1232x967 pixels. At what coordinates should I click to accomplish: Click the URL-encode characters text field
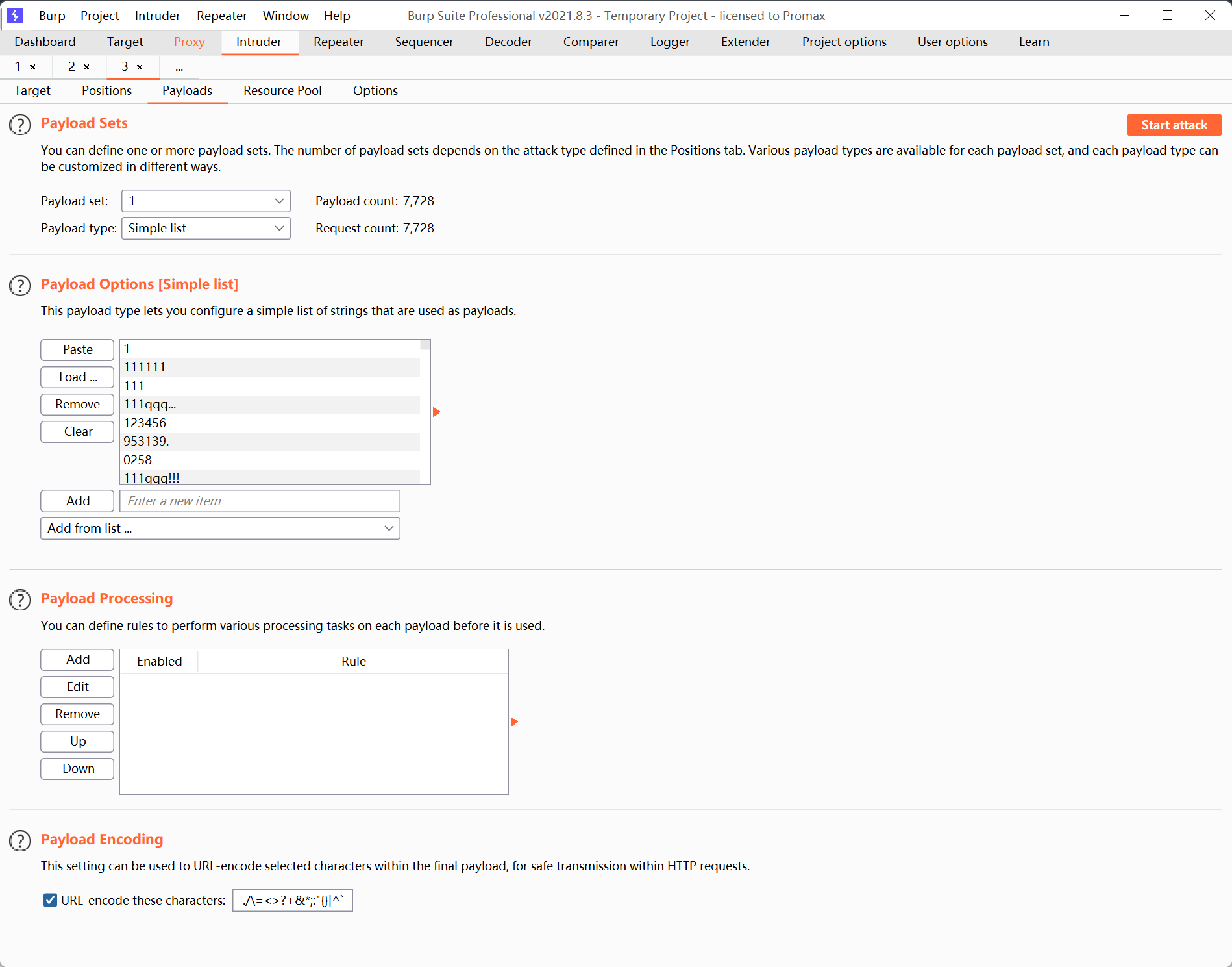[x=292, y=900]
